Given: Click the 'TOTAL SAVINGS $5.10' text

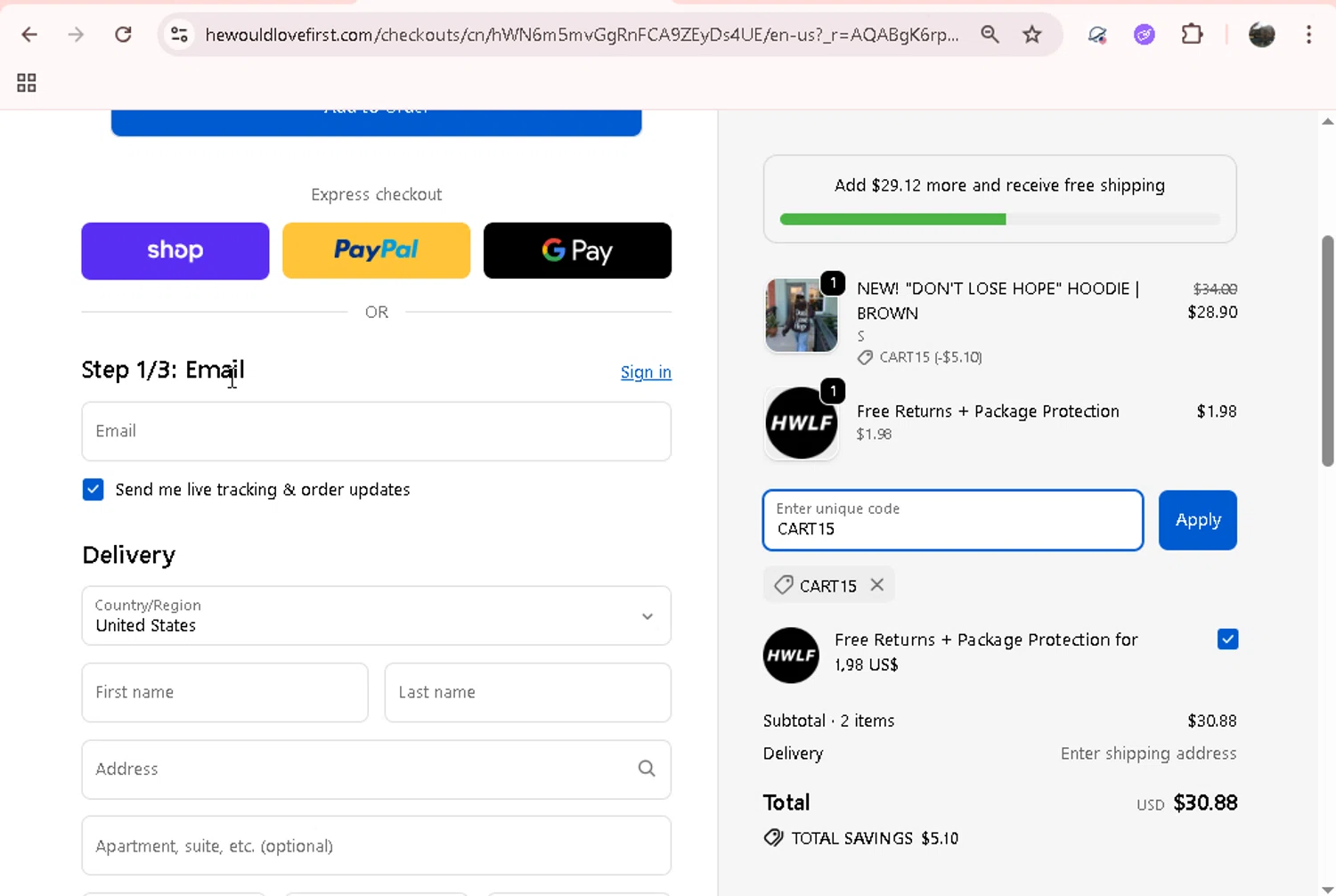Looking at the screenshot, I should coord(875,838).
